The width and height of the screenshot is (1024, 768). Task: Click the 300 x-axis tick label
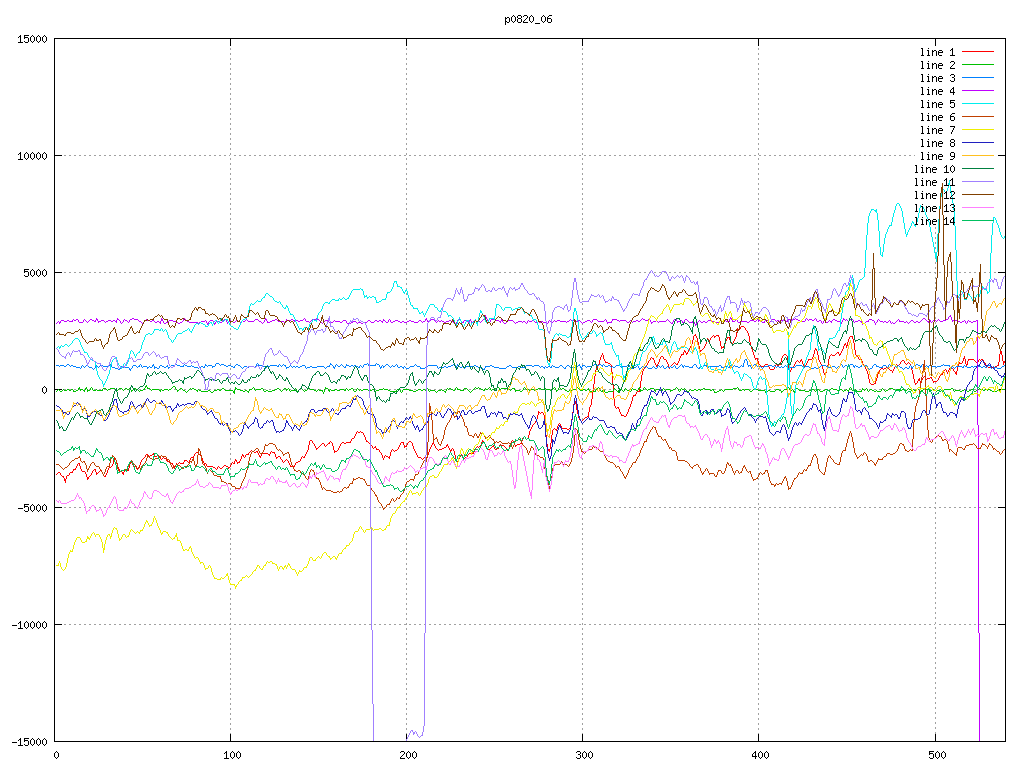583,756
